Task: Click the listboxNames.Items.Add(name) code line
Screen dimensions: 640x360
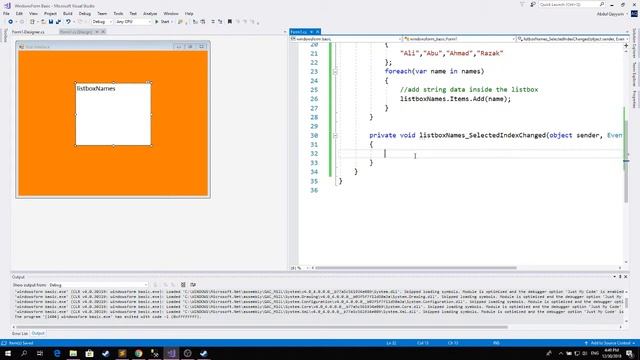Action: [455, 99]
